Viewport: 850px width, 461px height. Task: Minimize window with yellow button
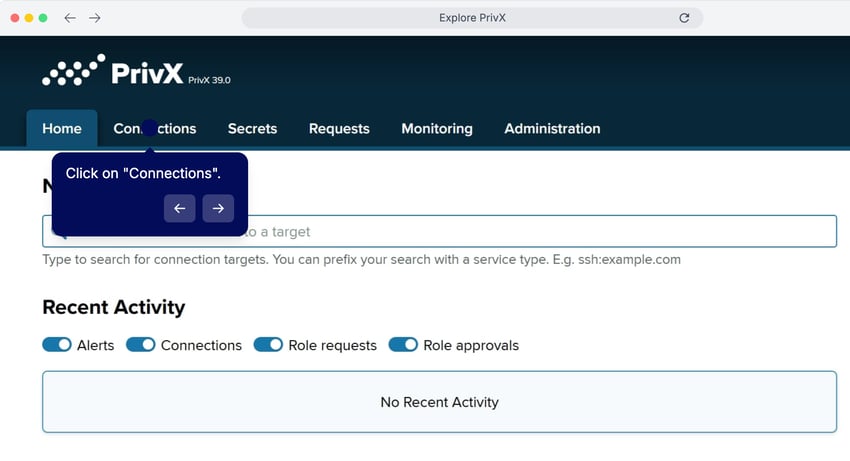tap(29, 18)
